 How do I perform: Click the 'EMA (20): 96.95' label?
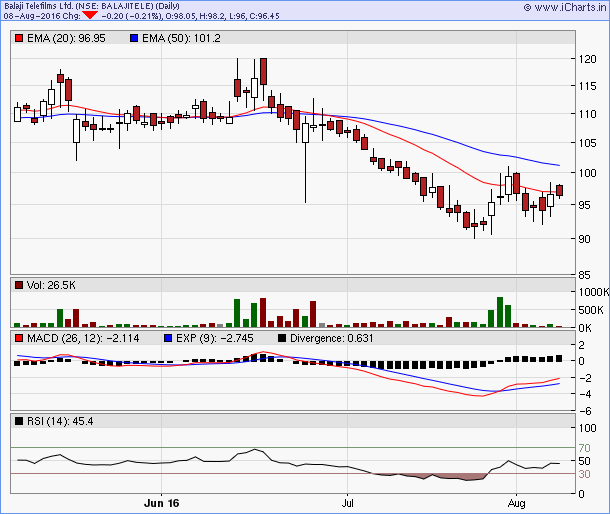point(66,38)
